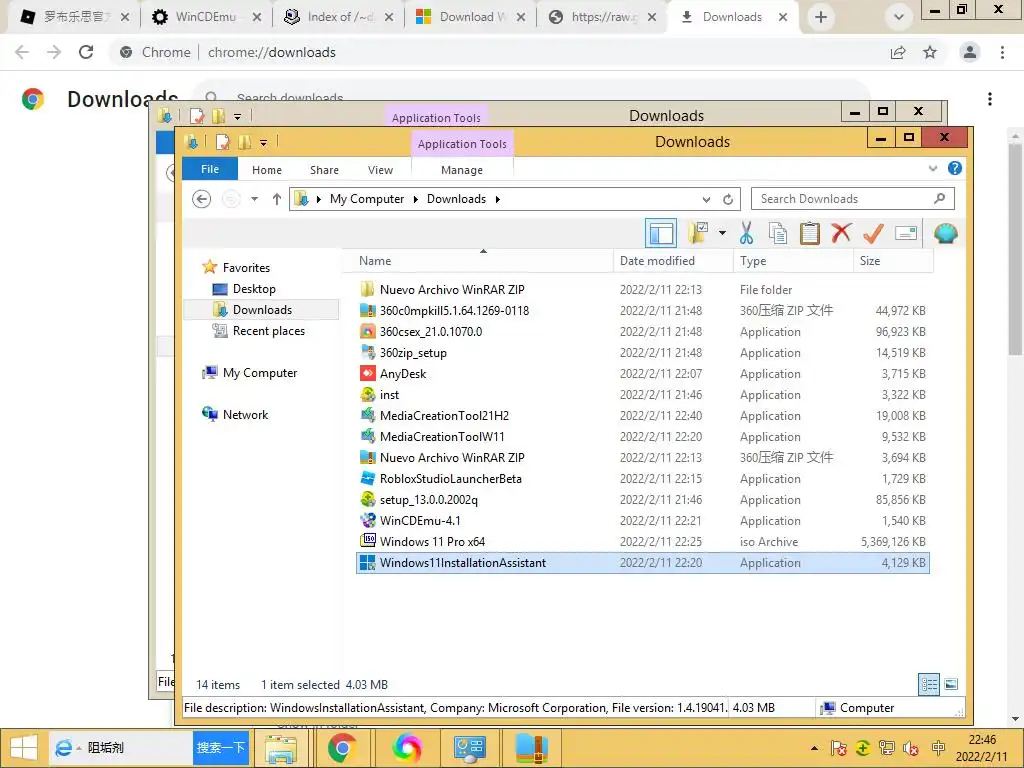Switch to large icons view button
Image resolution: width=1024 pixels, height=768 pixels.
(952, 684)
